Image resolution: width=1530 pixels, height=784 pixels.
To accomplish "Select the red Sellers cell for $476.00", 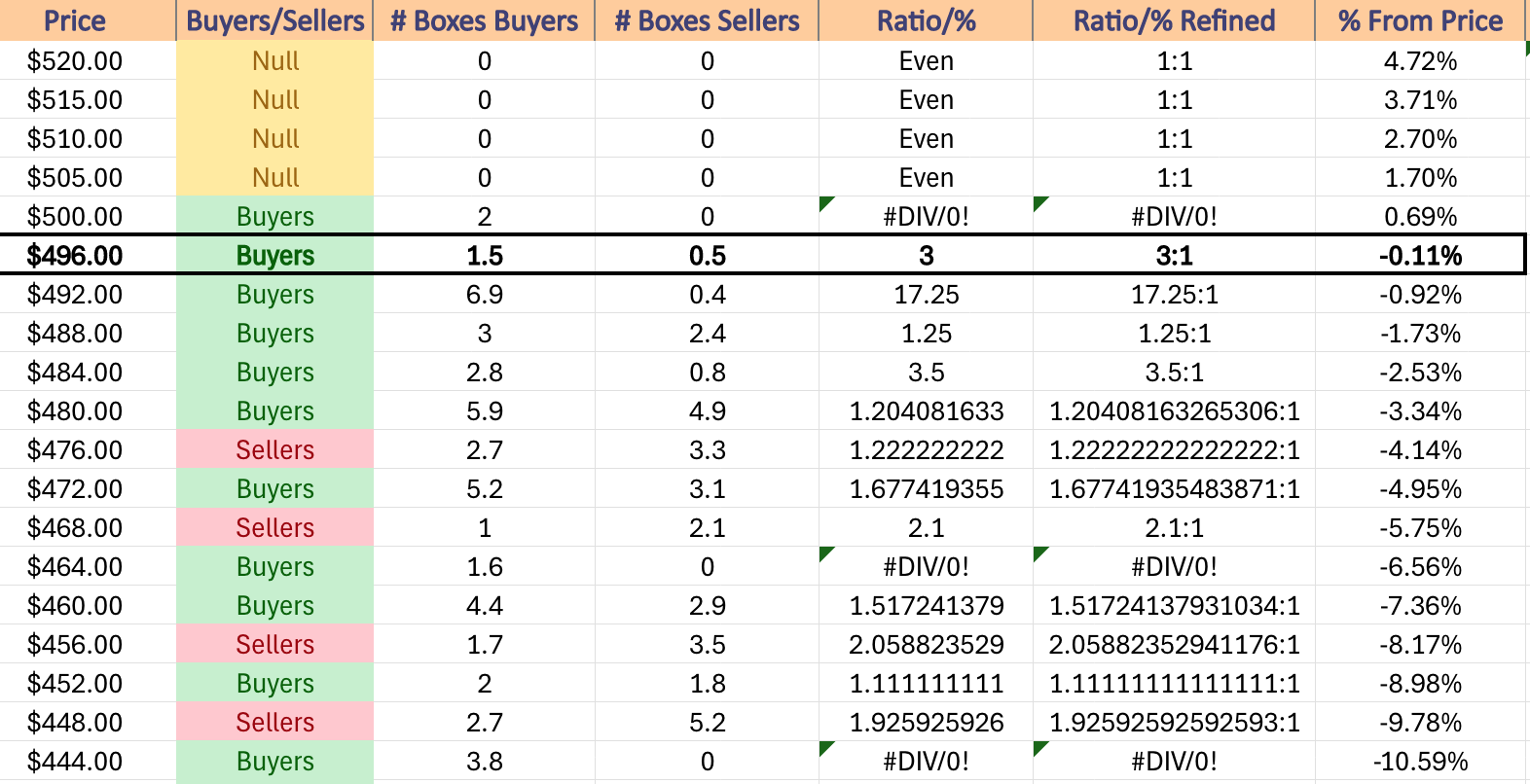I will point(274,449).
